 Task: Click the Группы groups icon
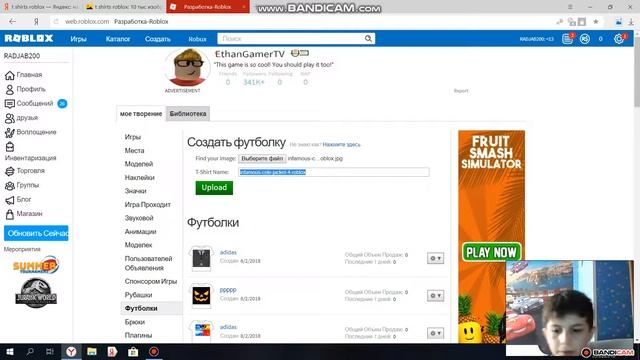[9, 186]
